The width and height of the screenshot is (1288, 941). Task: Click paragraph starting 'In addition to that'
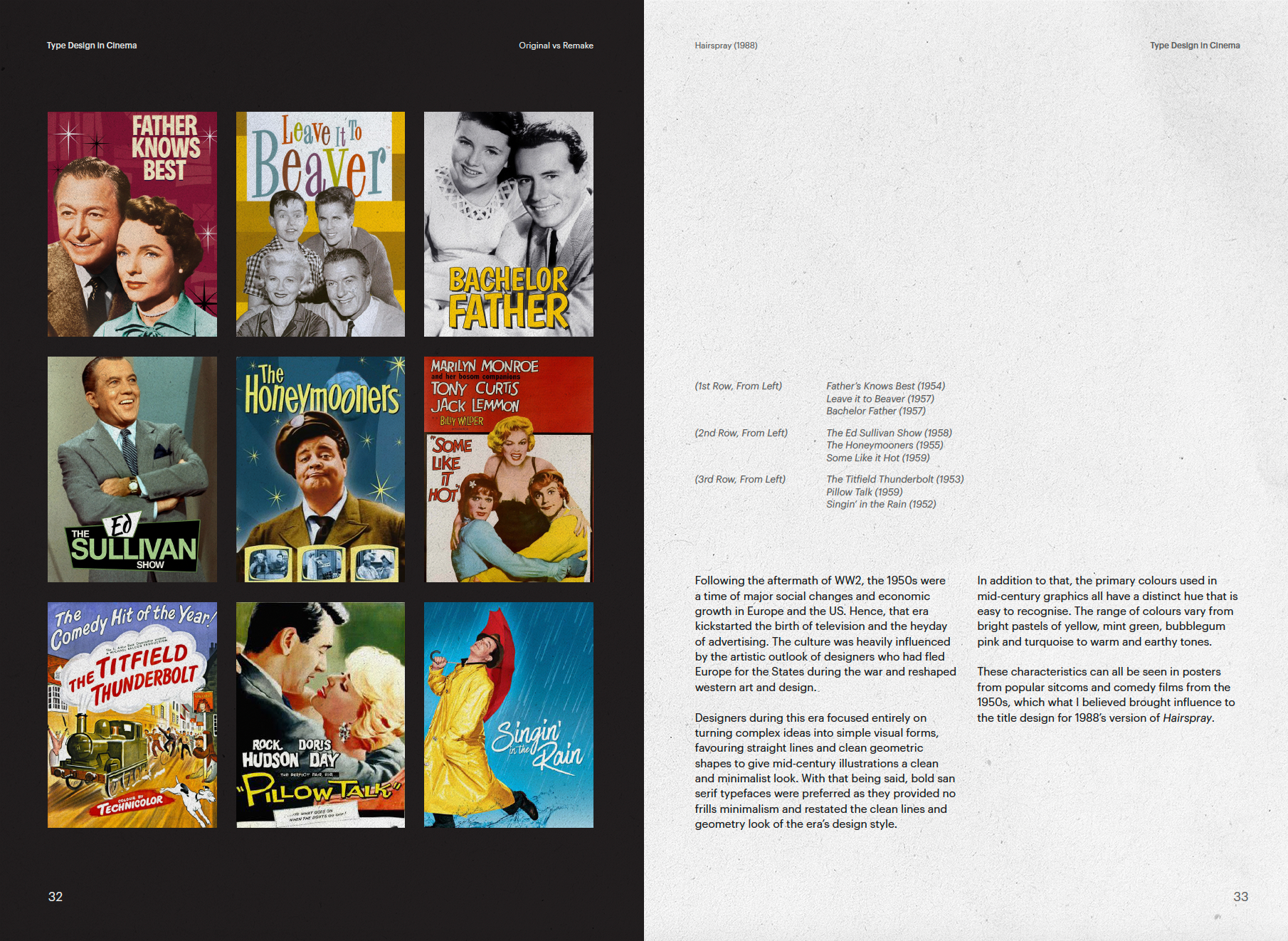(1107, 611)
